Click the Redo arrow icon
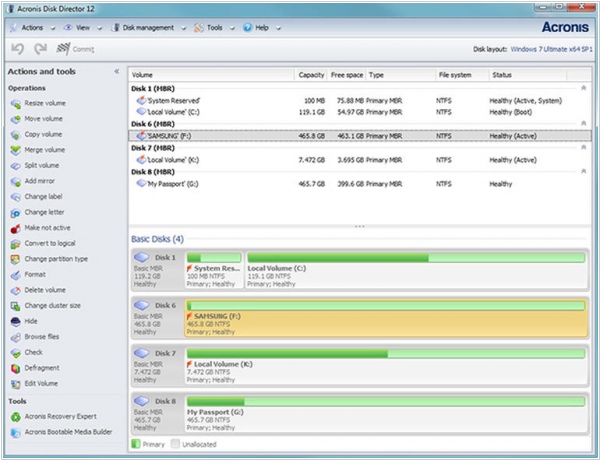Viewport: 600px width, 460px height. point(40,49)
